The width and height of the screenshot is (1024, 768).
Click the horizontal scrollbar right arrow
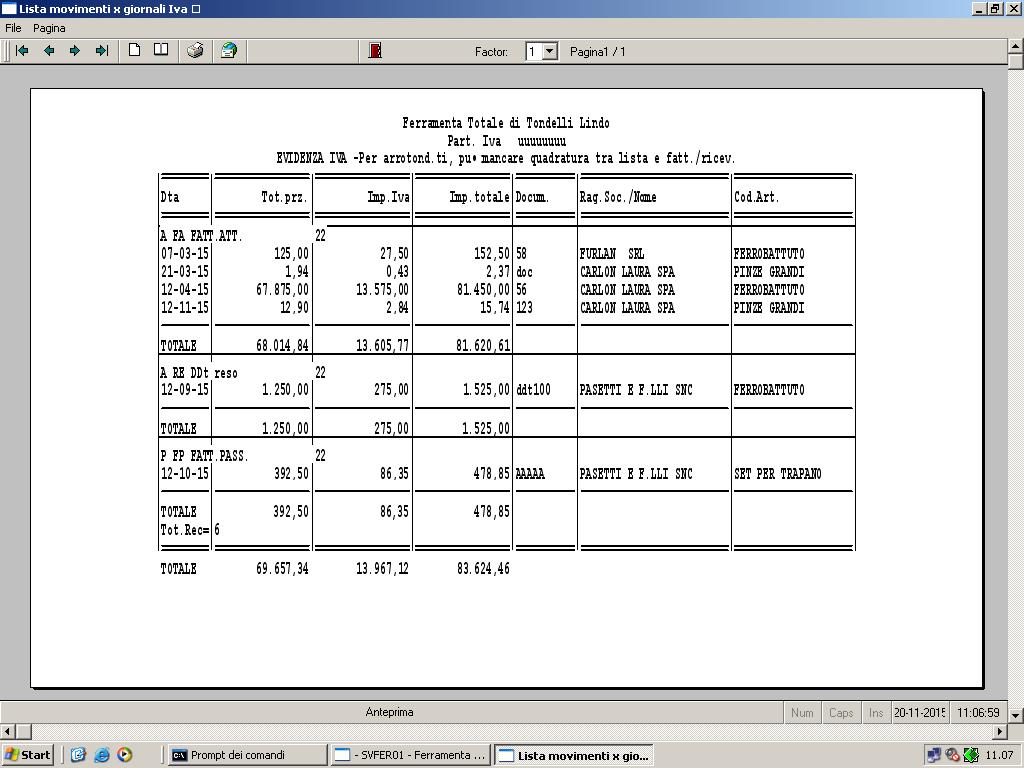pyautogui.click(x=1000, y=731)
